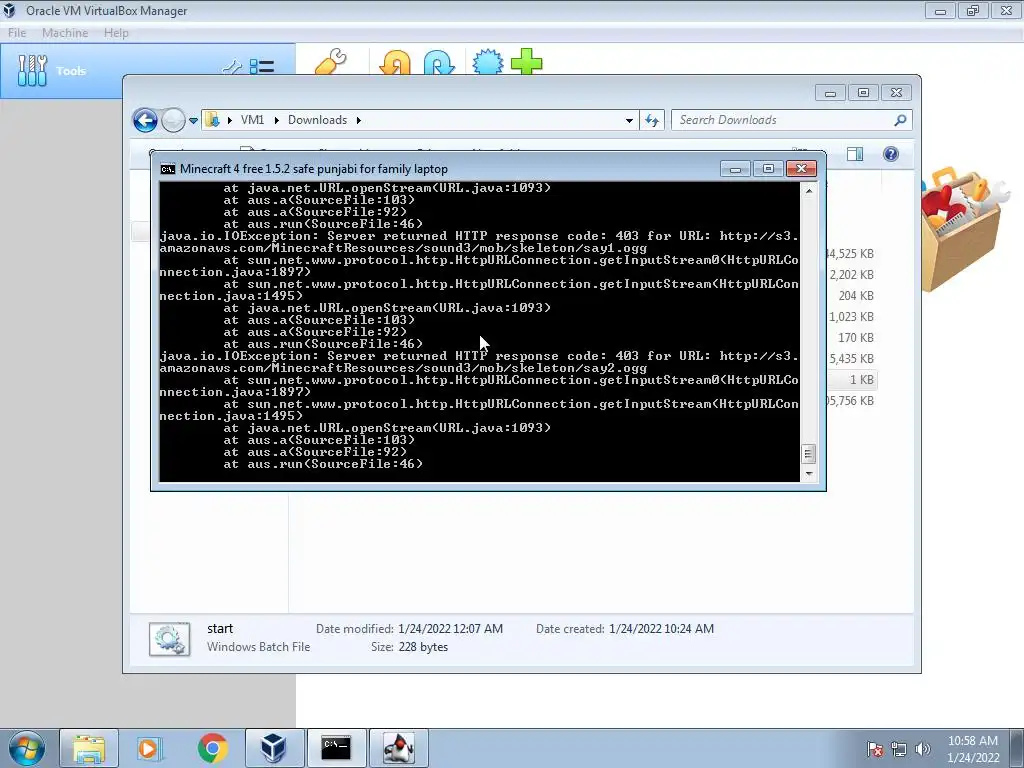Minimize the Minecraft console window
This screenshot has width=1024, height=768.
(x=735, y=169)
